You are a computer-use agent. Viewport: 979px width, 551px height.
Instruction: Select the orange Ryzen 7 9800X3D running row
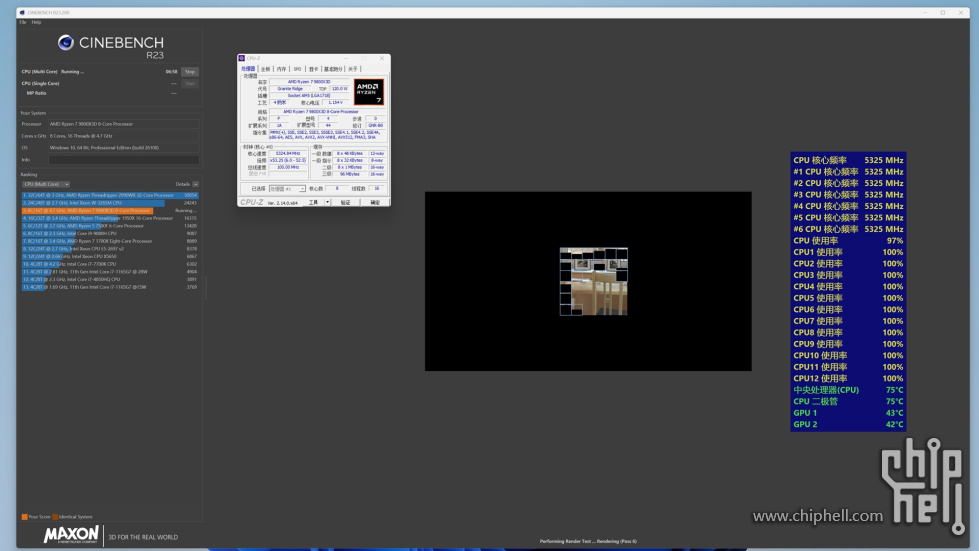coord(110,210)
